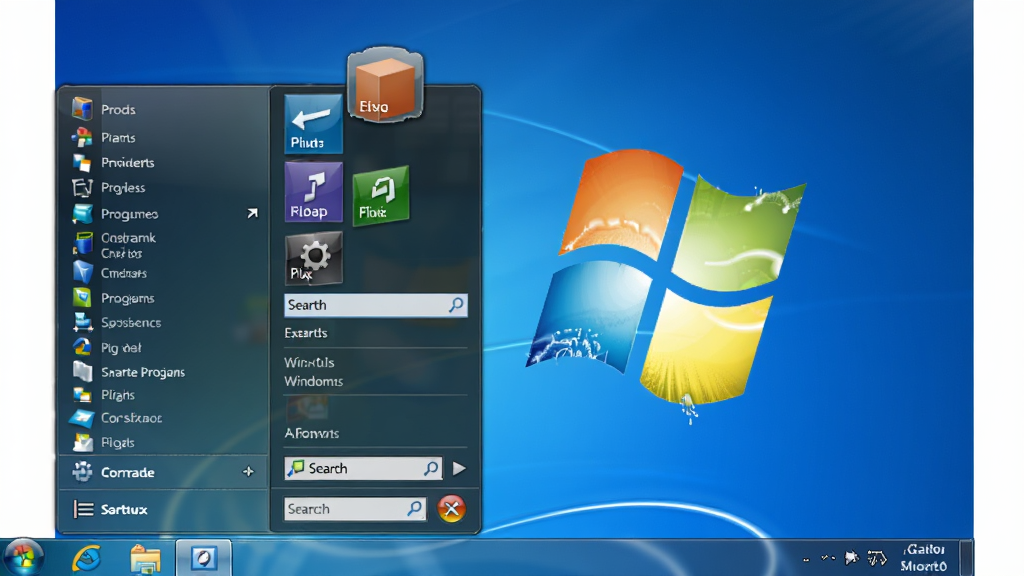The image size is (1024, 576).
Task: Open the Snarte Progans icon
Action: 82,372
